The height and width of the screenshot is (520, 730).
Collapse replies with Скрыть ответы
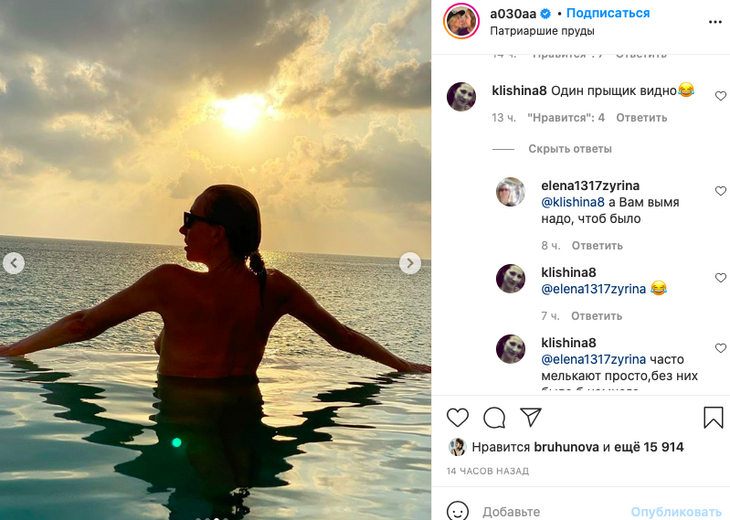tap(570, 149)
